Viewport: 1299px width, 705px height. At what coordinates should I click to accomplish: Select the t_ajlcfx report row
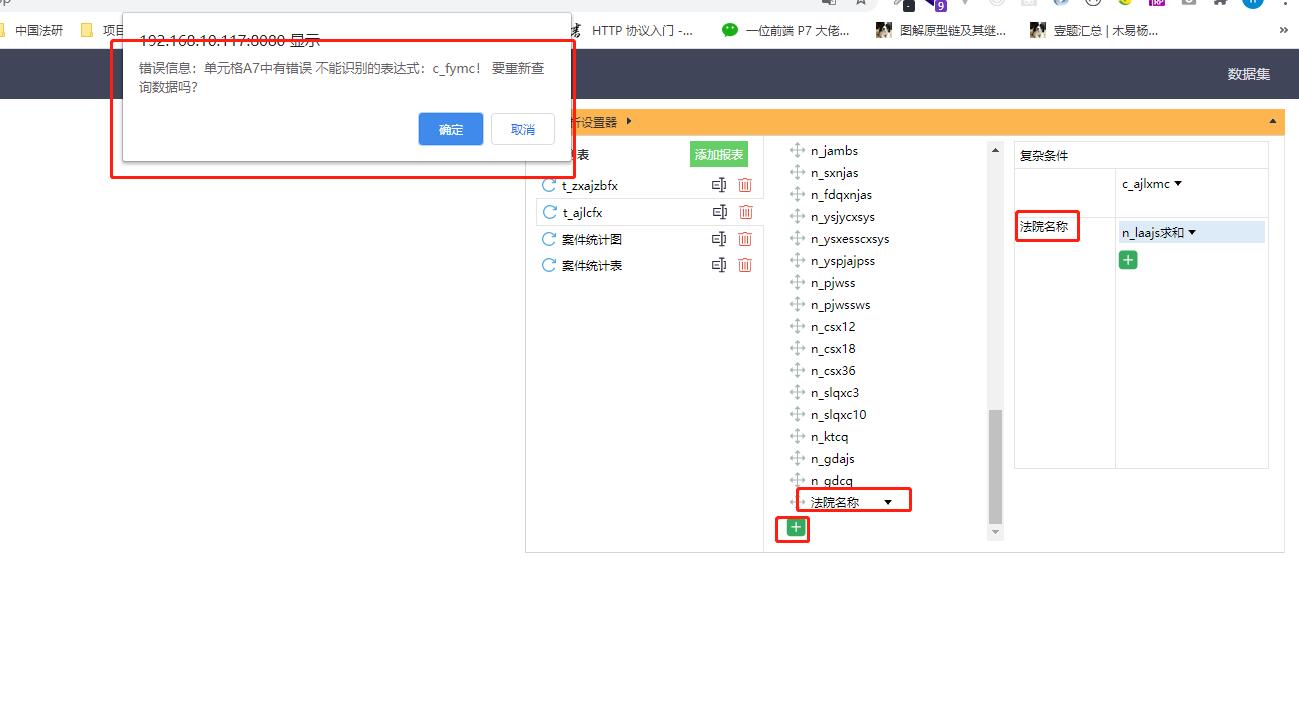pos(650,212)
